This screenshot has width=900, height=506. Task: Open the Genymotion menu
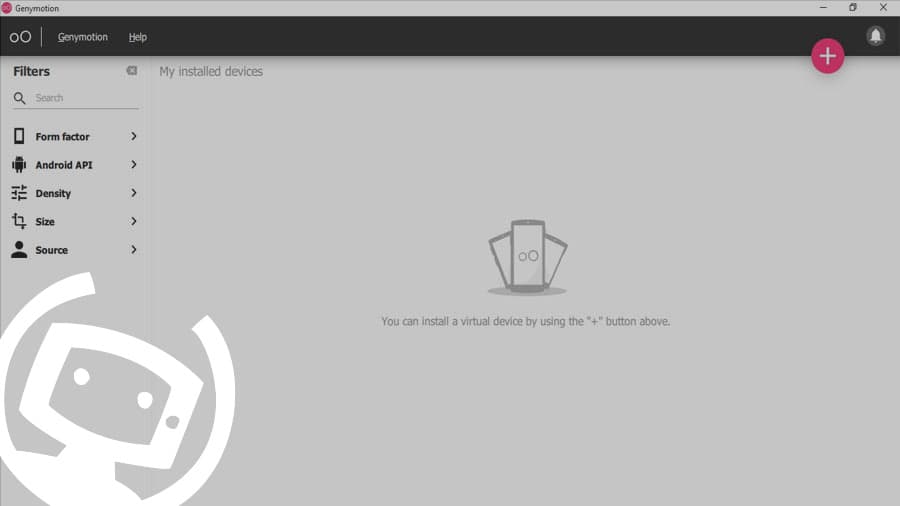click(83, 37)
